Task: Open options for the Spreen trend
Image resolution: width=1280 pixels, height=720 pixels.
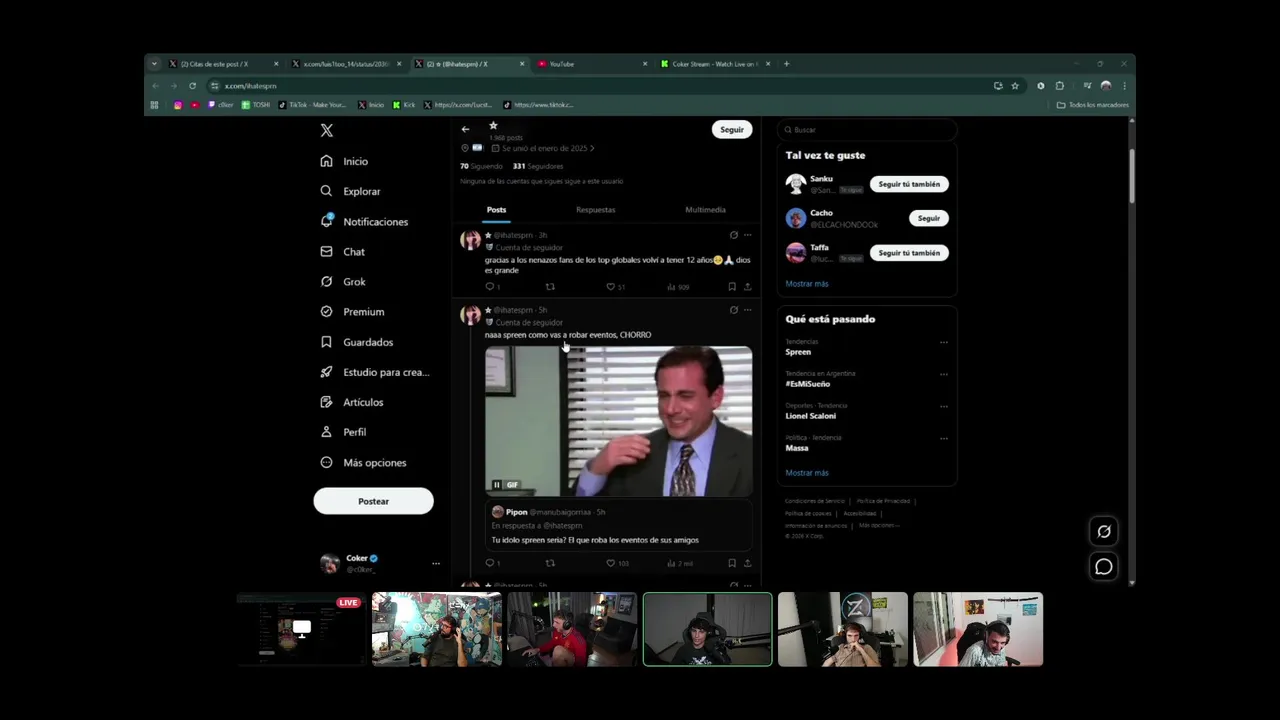Action: 943,342
